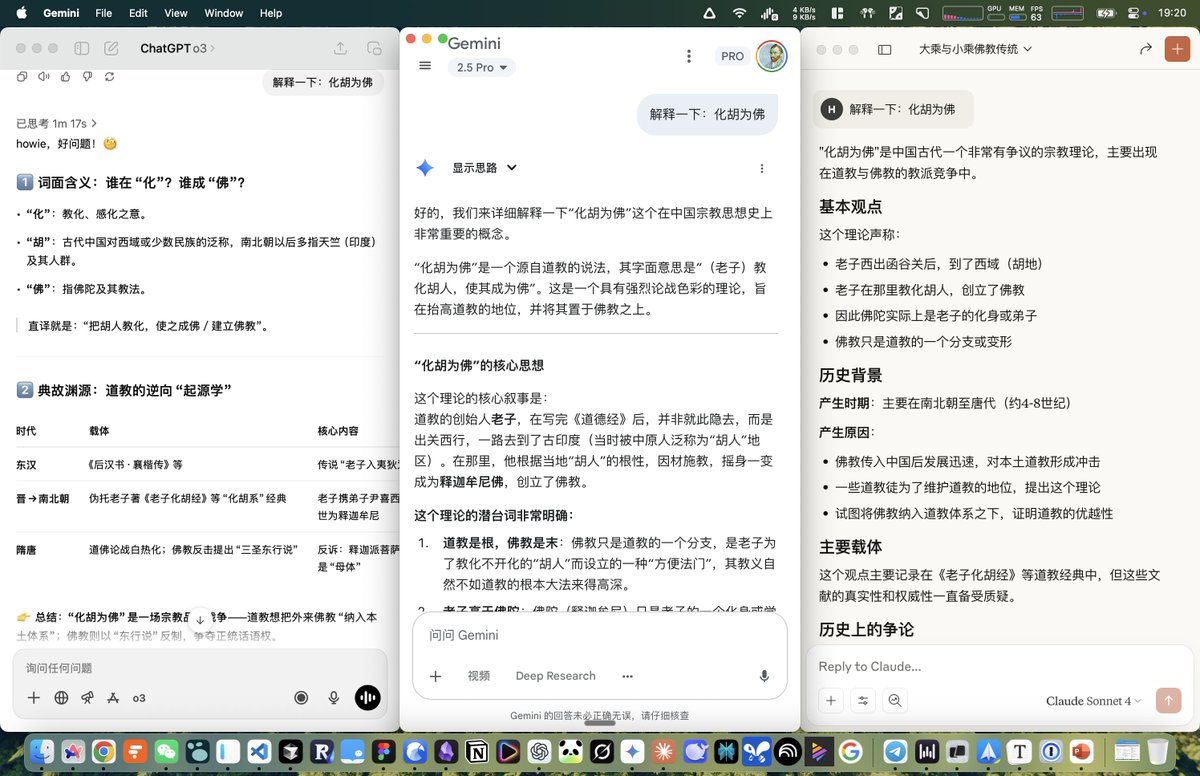Open search and tools sliders icon in Claude
This screenshot has width=1200, height=776.
tap(862, 701)
